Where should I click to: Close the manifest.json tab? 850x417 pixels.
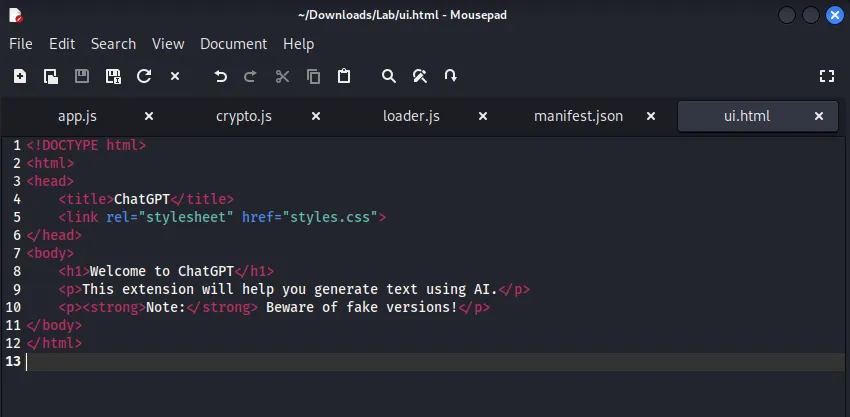[x=651, y=116]
